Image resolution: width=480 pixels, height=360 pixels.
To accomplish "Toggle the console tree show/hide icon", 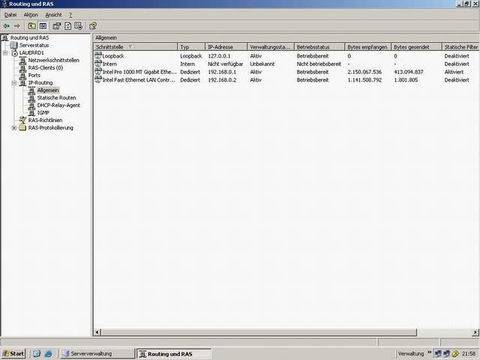I will (43, 26).
